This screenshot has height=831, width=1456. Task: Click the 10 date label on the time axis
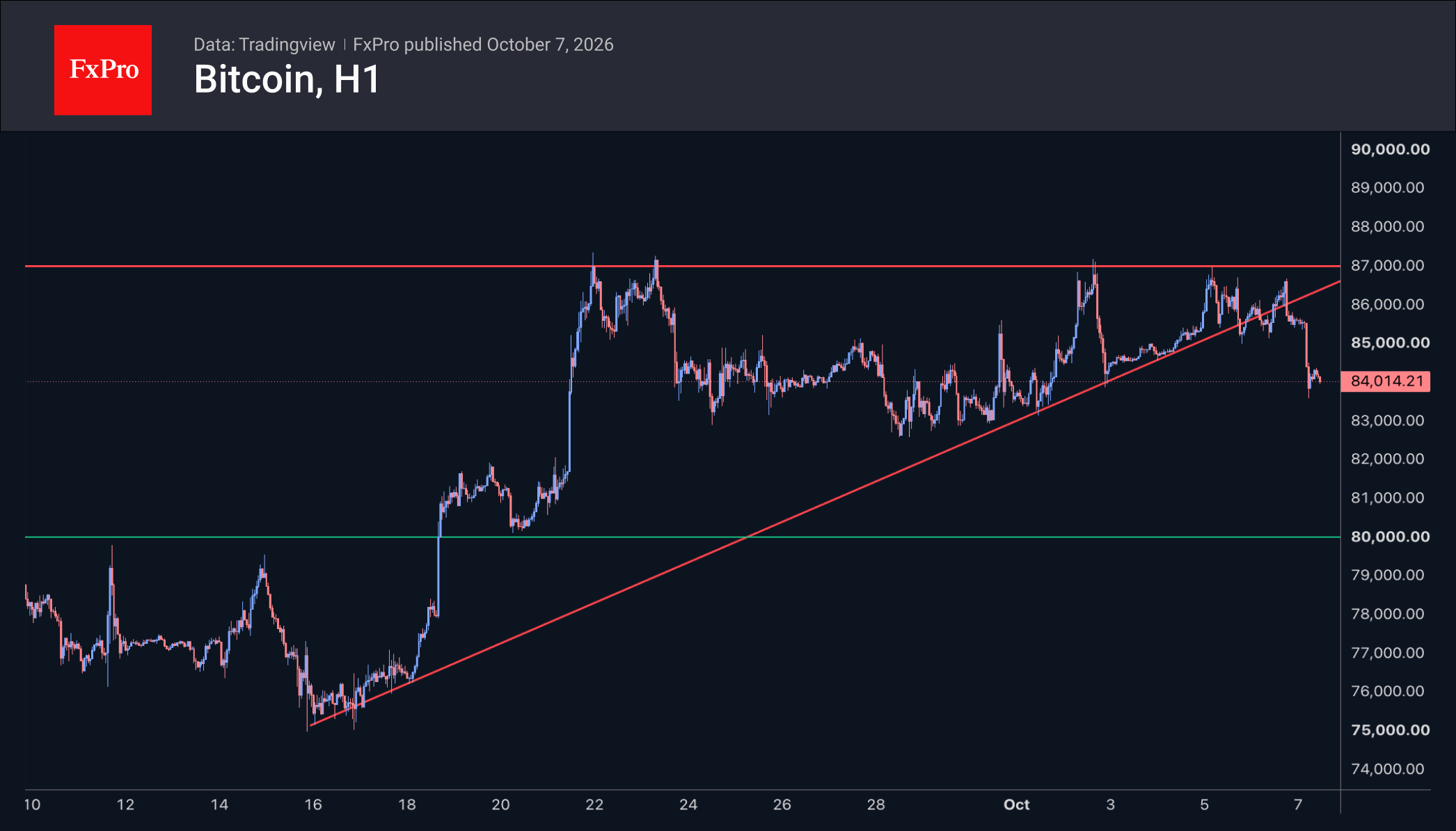coord(32,805)
